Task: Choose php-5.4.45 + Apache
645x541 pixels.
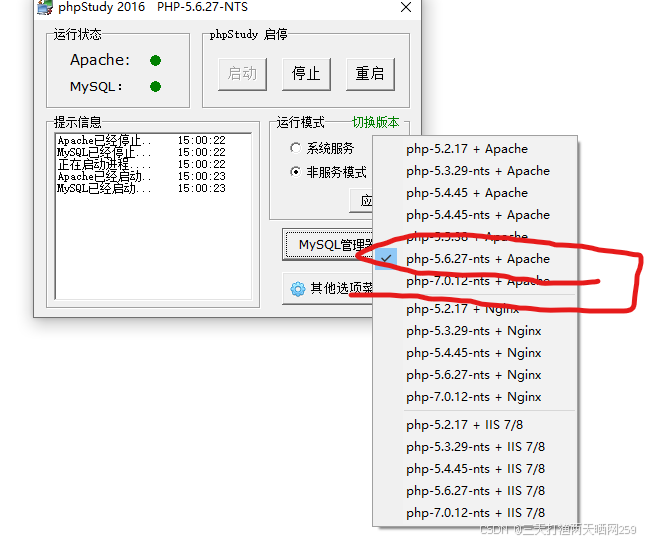Action: (475, 193)
